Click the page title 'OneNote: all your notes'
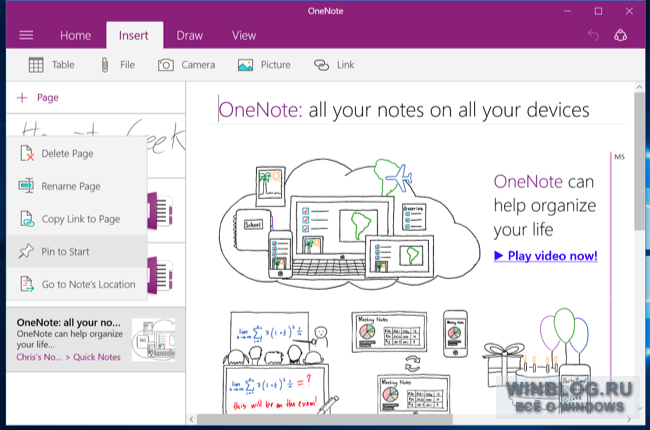The height and width of the screenshot is (430, 650). click(x=404, y=110)
